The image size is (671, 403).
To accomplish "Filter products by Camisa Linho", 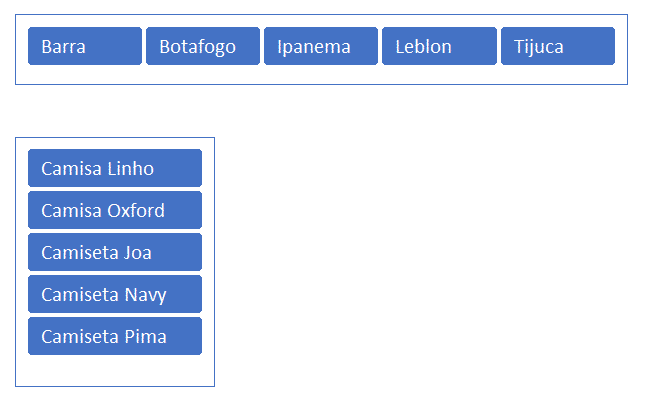I will click(115, 168).
